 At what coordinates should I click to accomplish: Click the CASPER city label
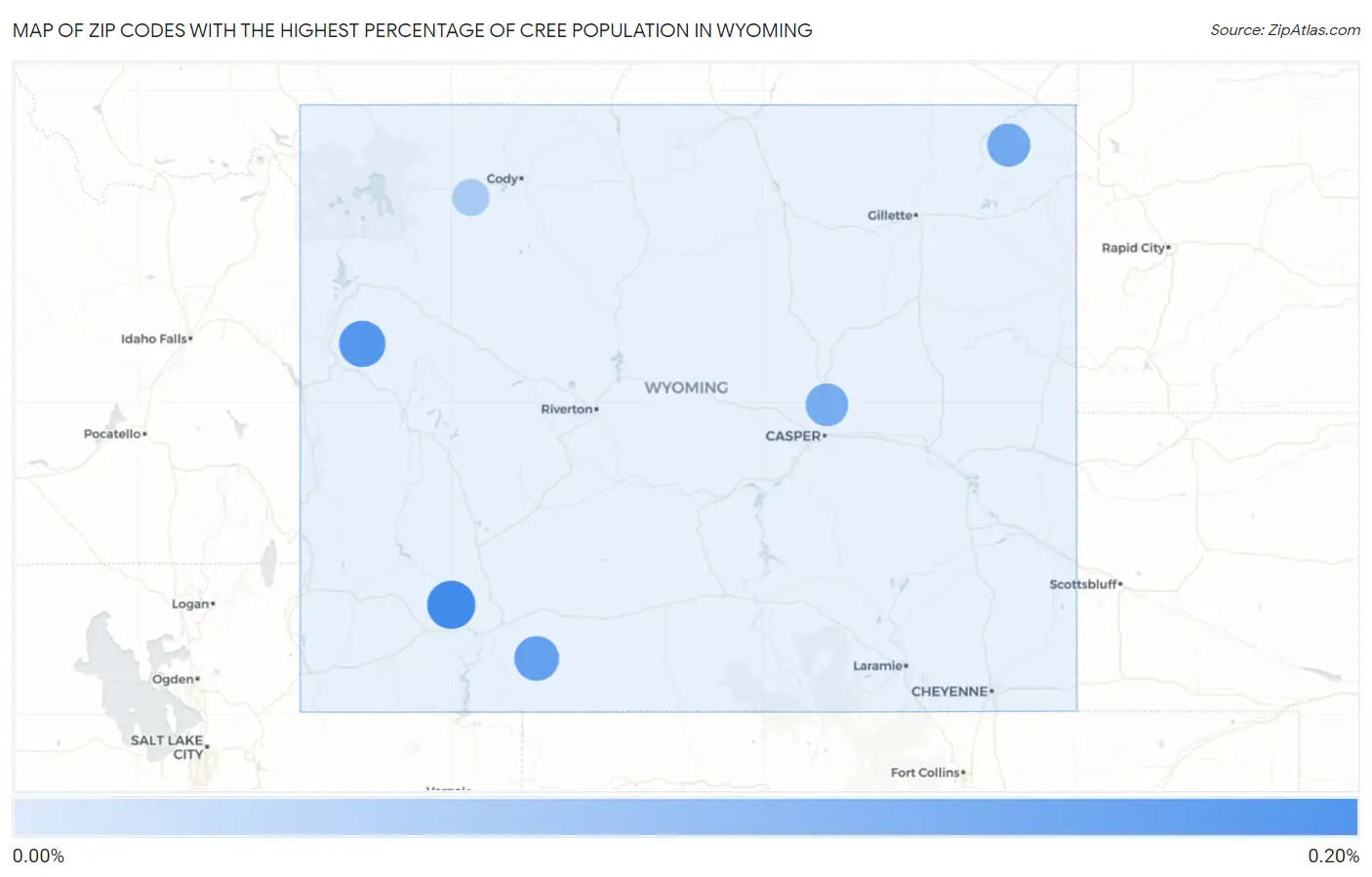coord(795,436)
